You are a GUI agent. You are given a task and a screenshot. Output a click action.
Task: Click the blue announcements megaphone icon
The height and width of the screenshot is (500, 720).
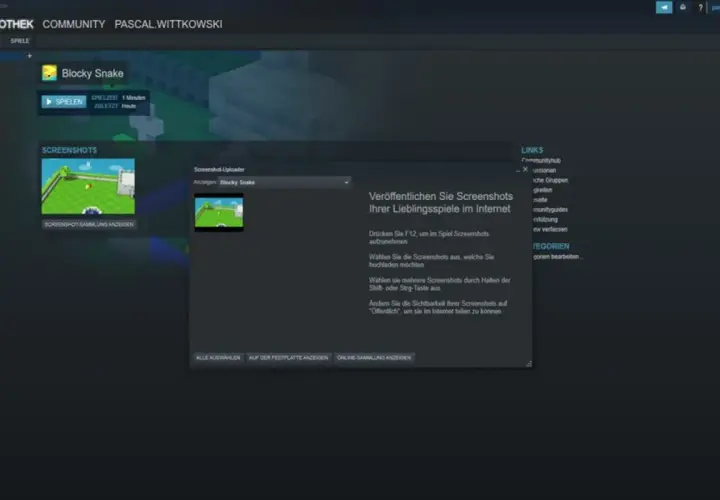click(x=664, y=7)
